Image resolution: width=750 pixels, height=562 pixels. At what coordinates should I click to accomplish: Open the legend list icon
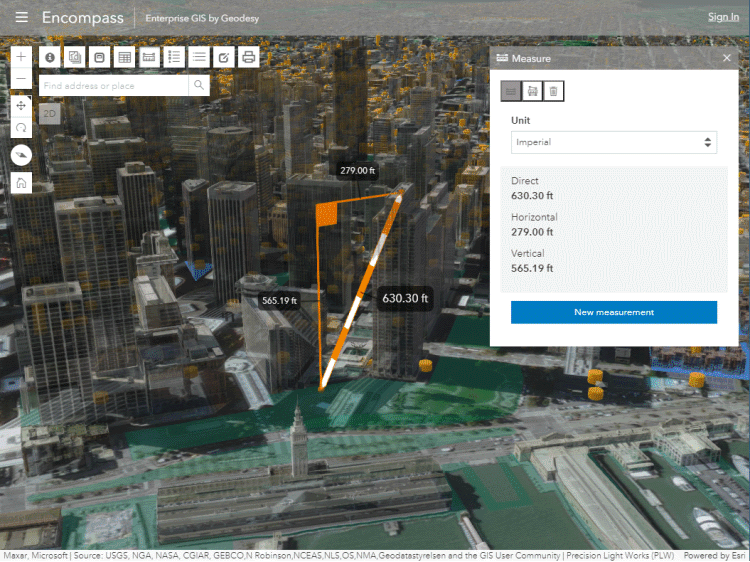[174, 57]
